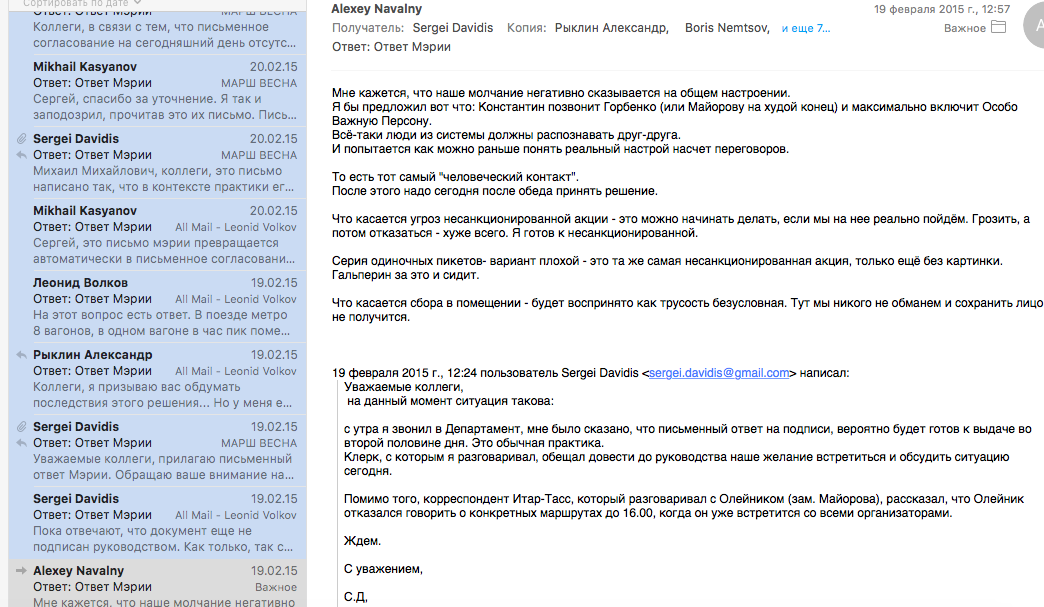Click sender name Alexey Navalny in message header
This screenshot has height=607, width=1044.
[377, 9]
